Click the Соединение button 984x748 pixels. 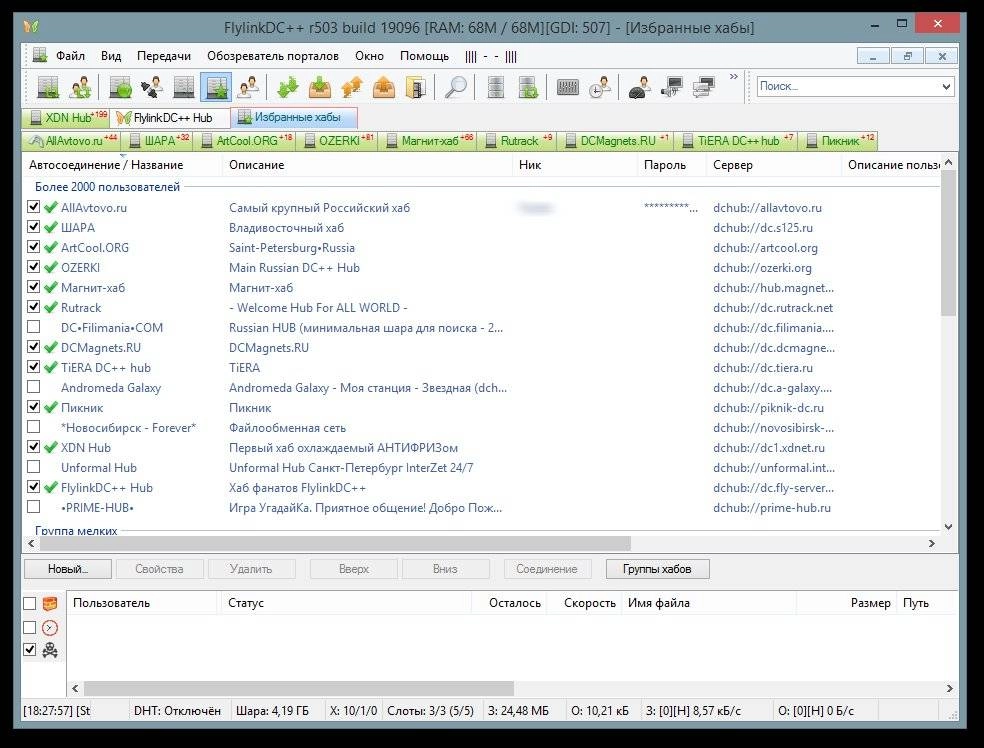pos(547,569)
